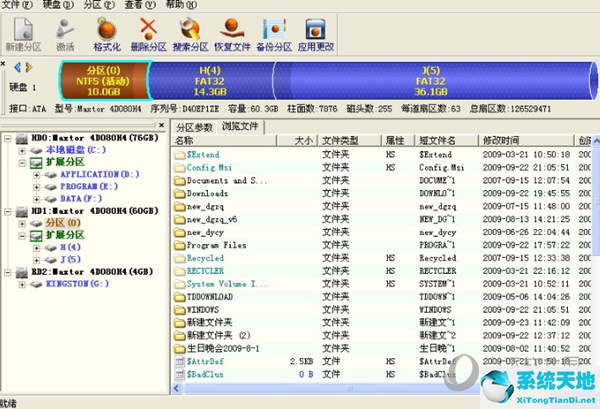Click the Program Files folder icon
The image size is (600, 409).
pyautogui.click(x=179, y=245)
